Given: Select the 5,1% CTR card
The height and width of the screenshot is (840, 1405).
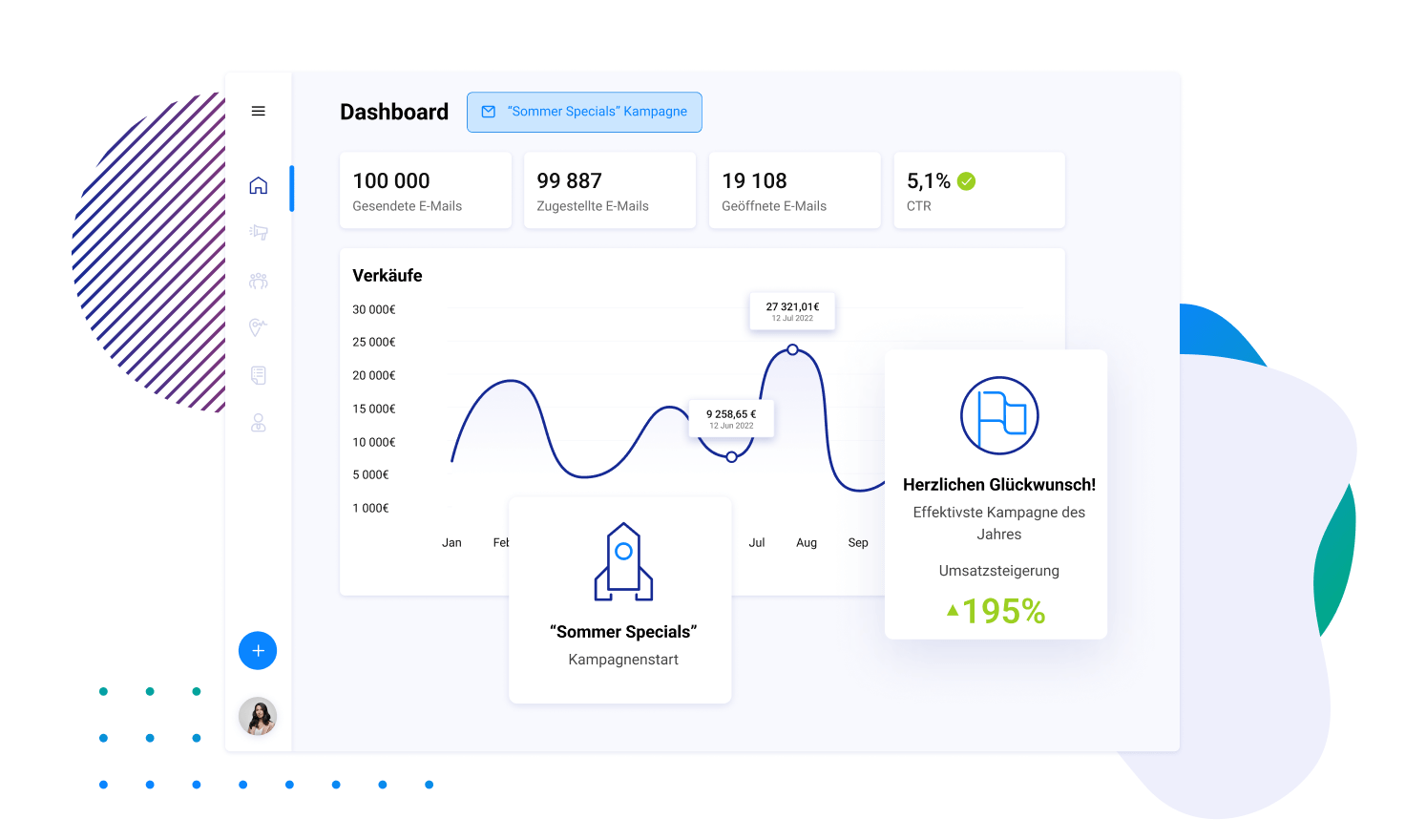Looking at the screenshot, I should (979, 190).
